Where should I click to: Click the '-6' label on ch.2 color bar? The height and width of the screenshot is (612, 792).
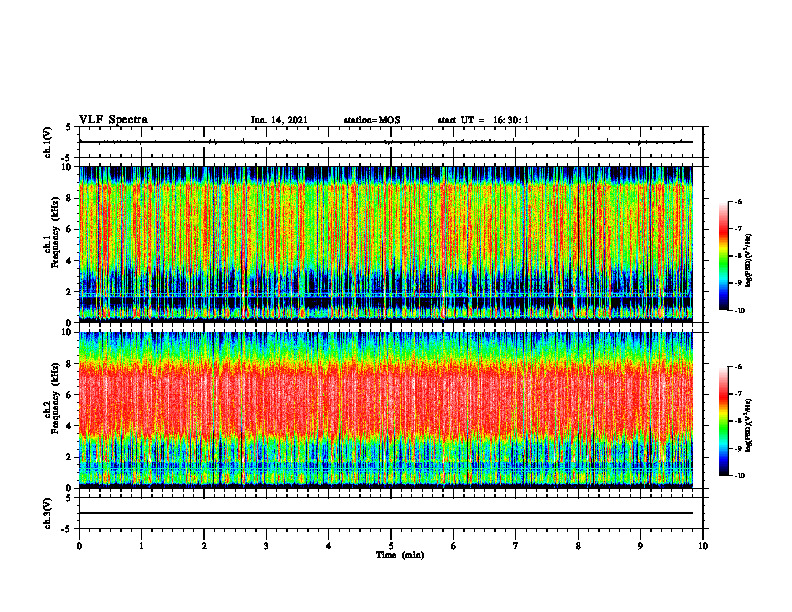click(739, 367)
